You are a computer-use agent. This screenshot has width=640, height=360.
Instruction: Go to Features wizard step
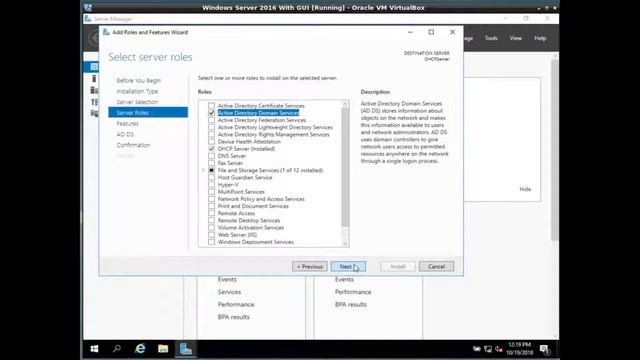[127, 124]
